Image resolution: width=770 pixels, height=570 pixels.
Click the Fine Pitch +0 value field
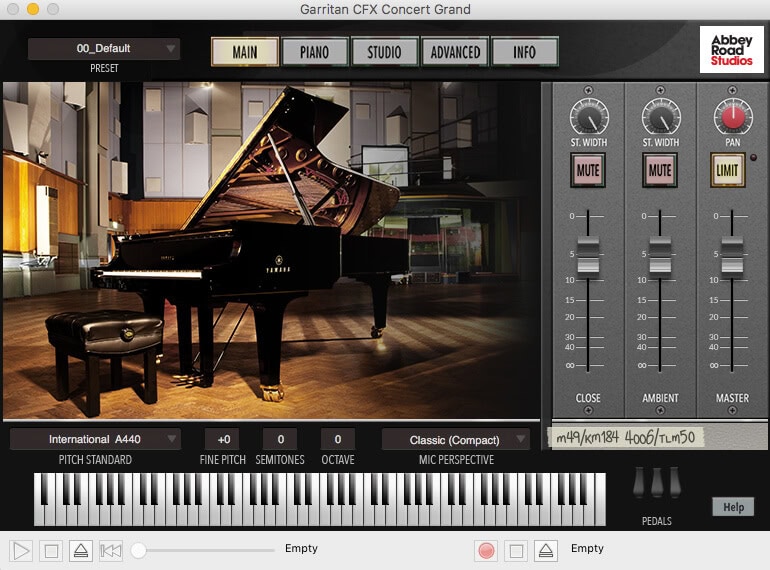click(x=223, y=439)
